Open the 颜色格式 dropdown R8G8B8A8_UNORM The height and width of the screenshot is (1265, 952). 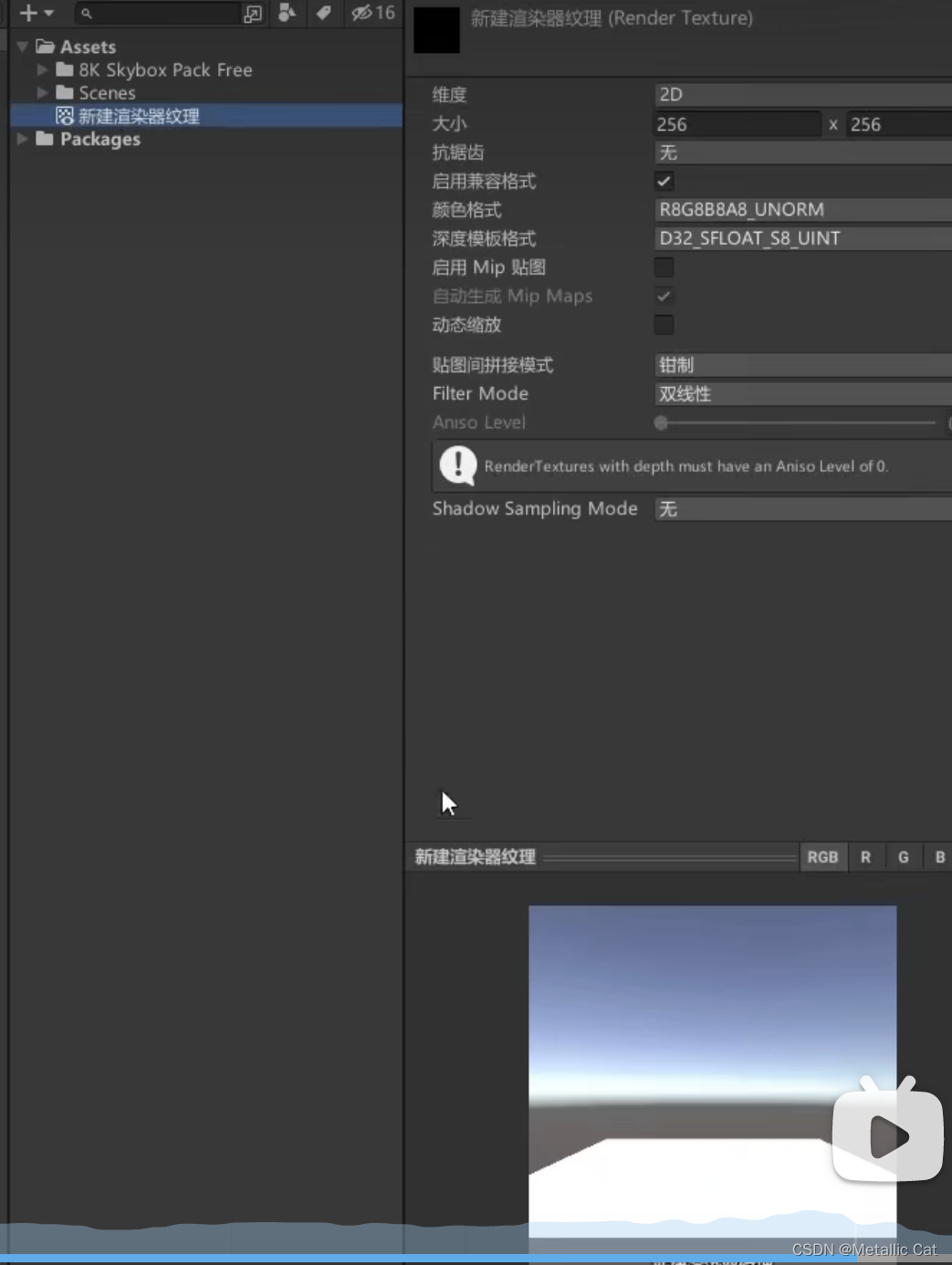pyautogui.click(x=803, y=210)
